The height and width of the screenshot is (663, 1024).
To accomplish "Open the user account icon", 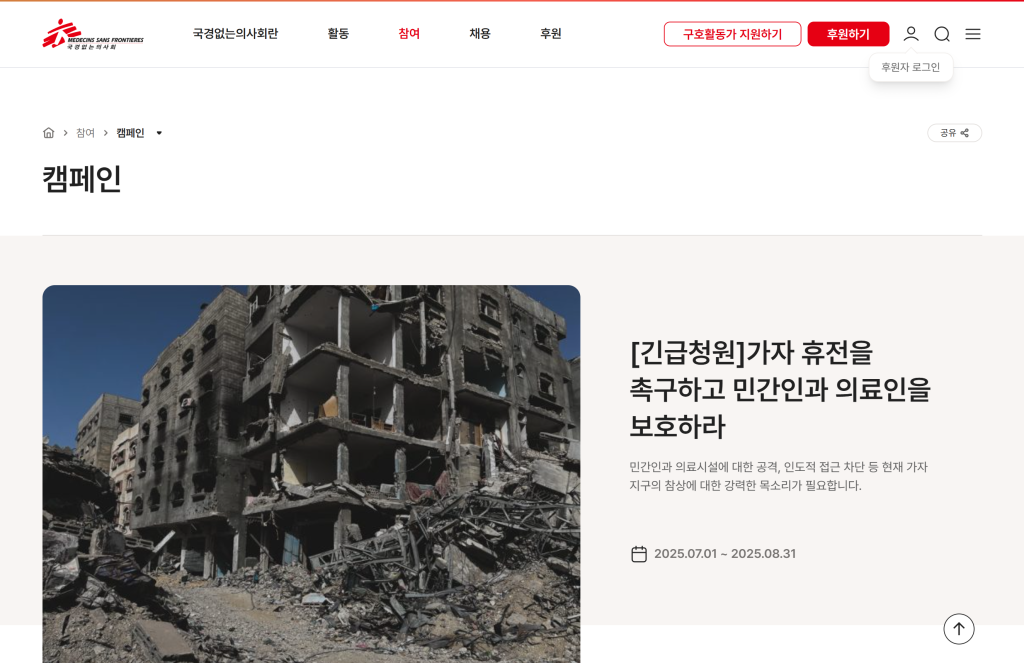I will tap(911, 34).
